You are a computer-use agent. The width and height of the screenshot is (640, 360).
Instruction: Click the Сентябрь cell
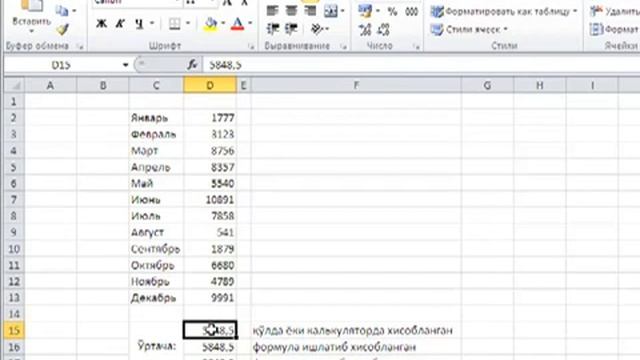[156, 249]
